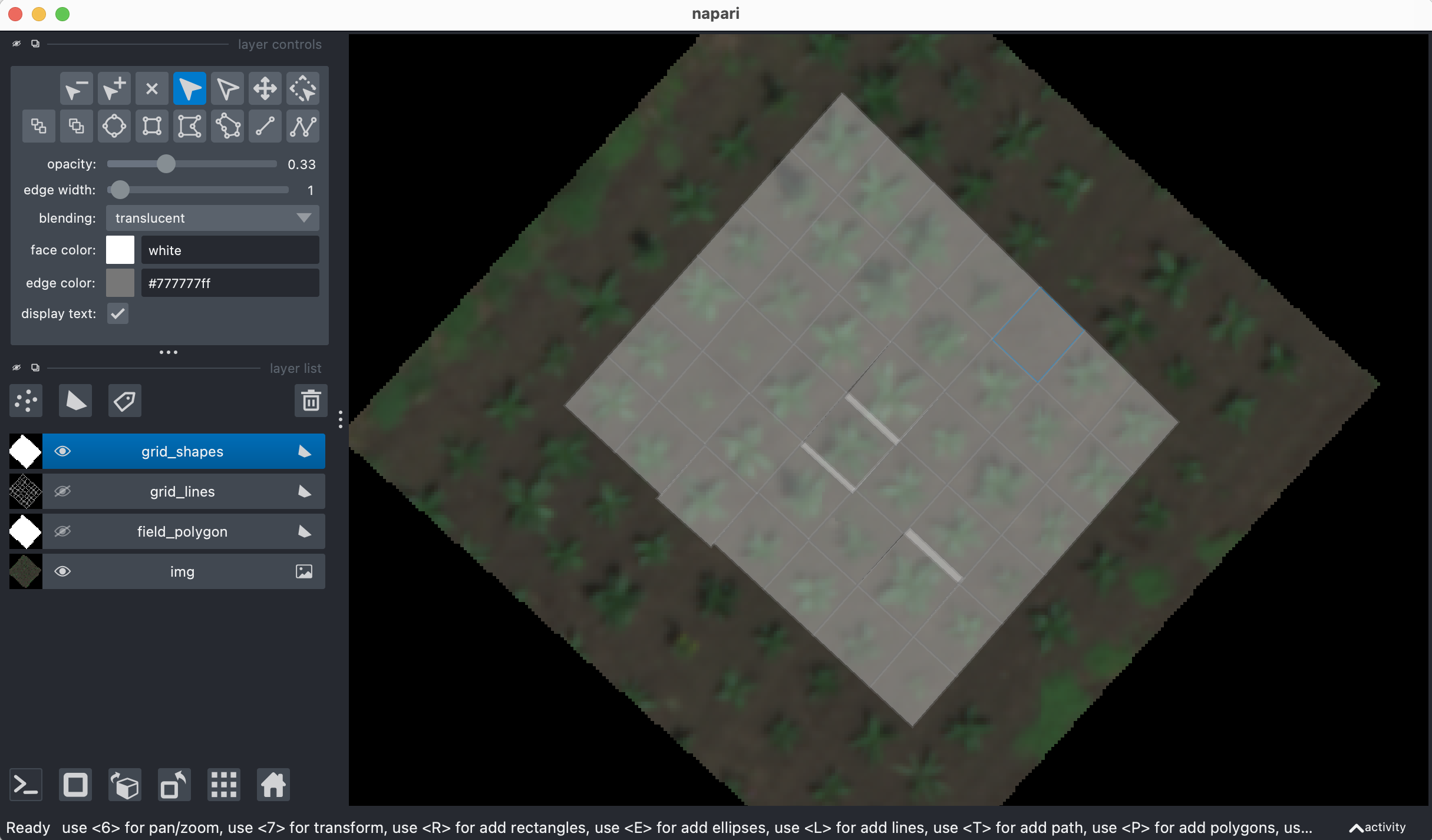This screenshot has height=840, width=1432.
Task: Click the opacity slider handle
Action: click(x=166, y=164)
